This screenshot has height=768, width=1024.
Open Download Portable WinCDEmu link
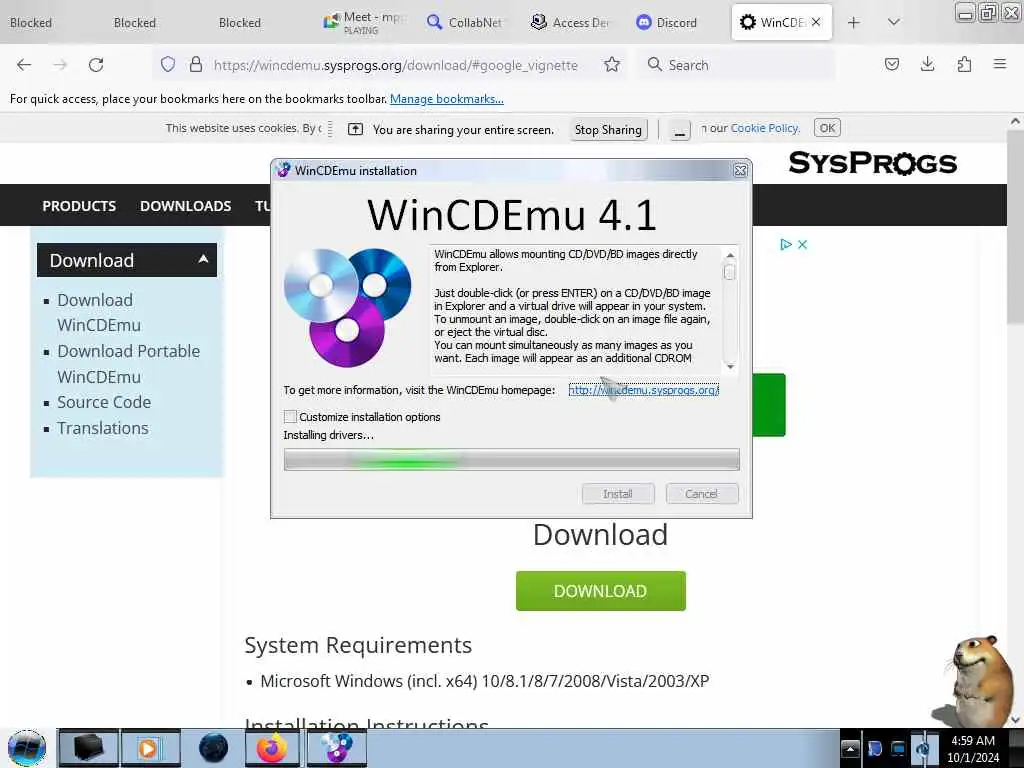pyautogui.click(x=129, y=364)
